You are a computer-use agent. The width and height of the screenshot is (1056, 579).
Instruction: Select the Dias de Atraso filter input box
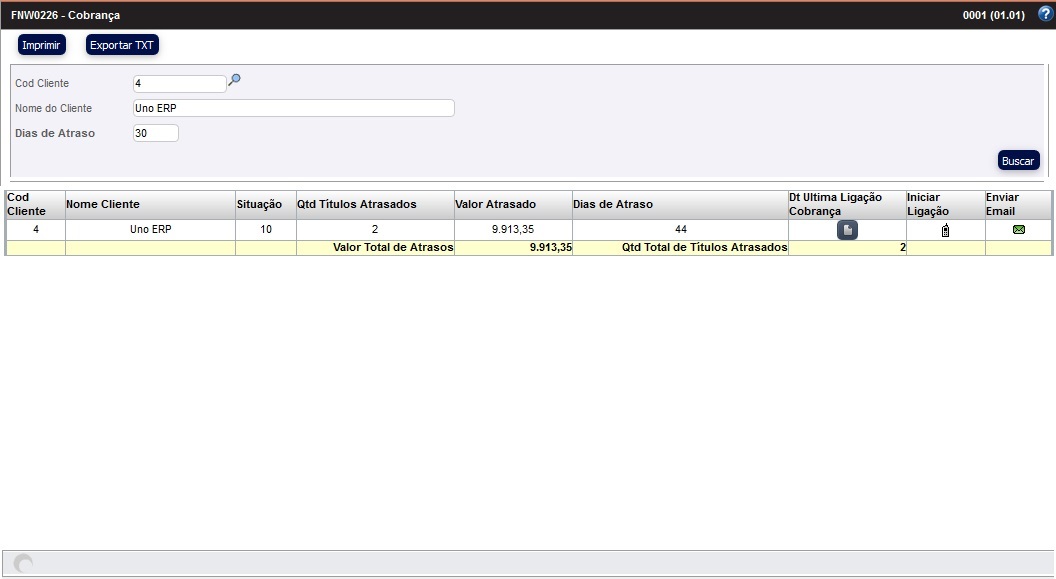pos(155,133)
